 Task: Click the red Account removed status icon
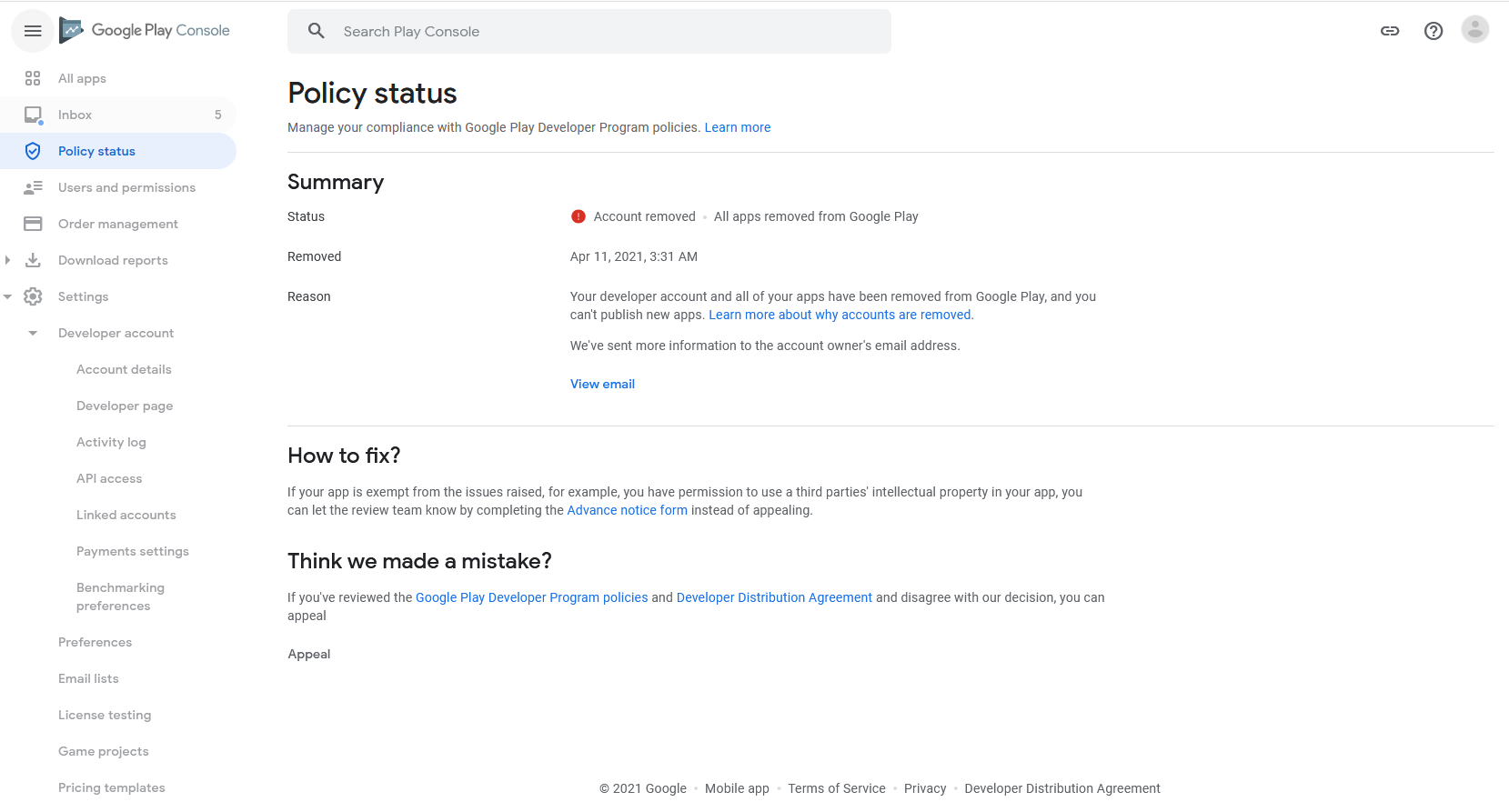(x=578, y=216)
